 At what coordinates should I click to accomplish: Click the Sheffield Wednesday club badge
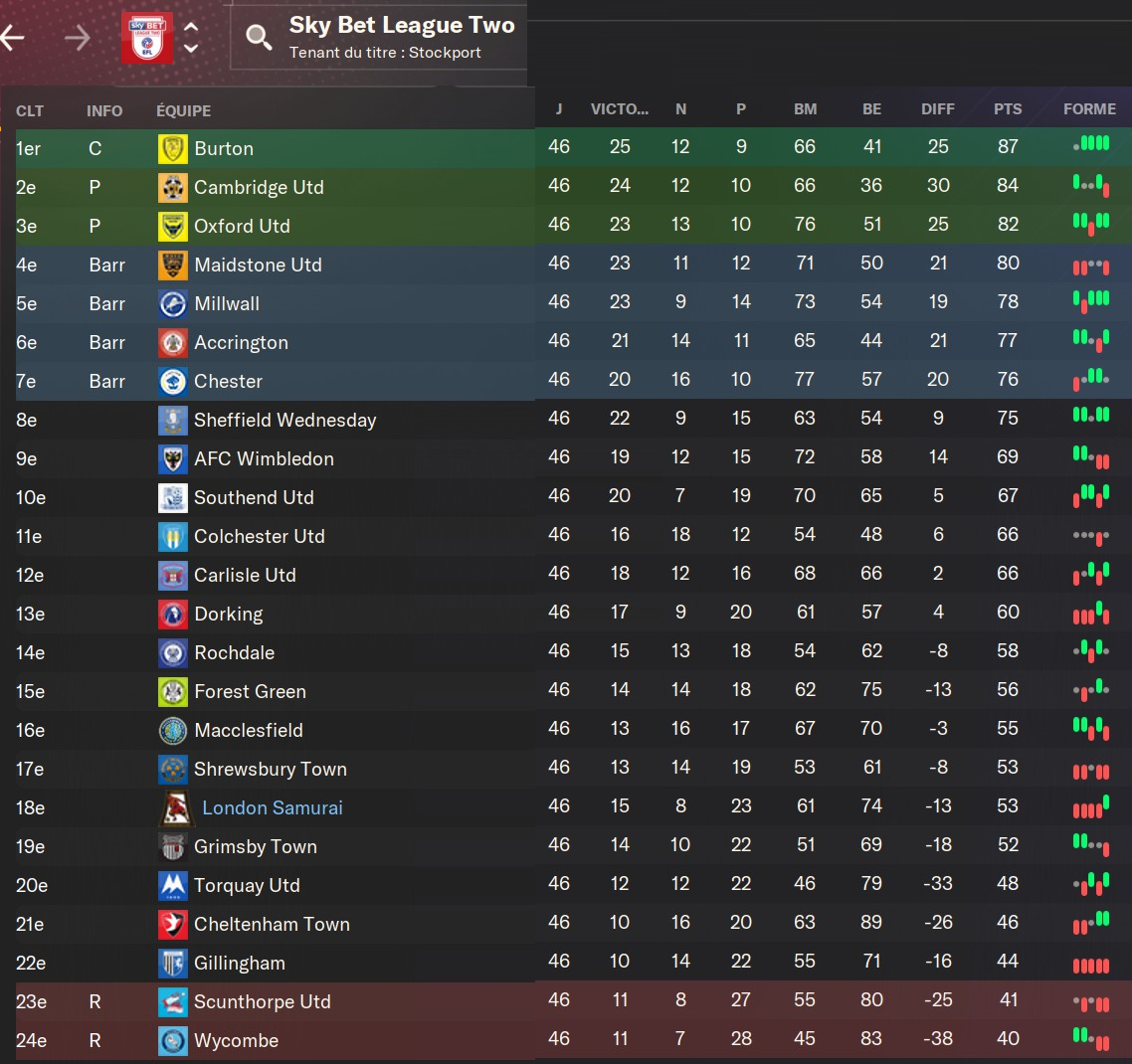pos(173,421)
